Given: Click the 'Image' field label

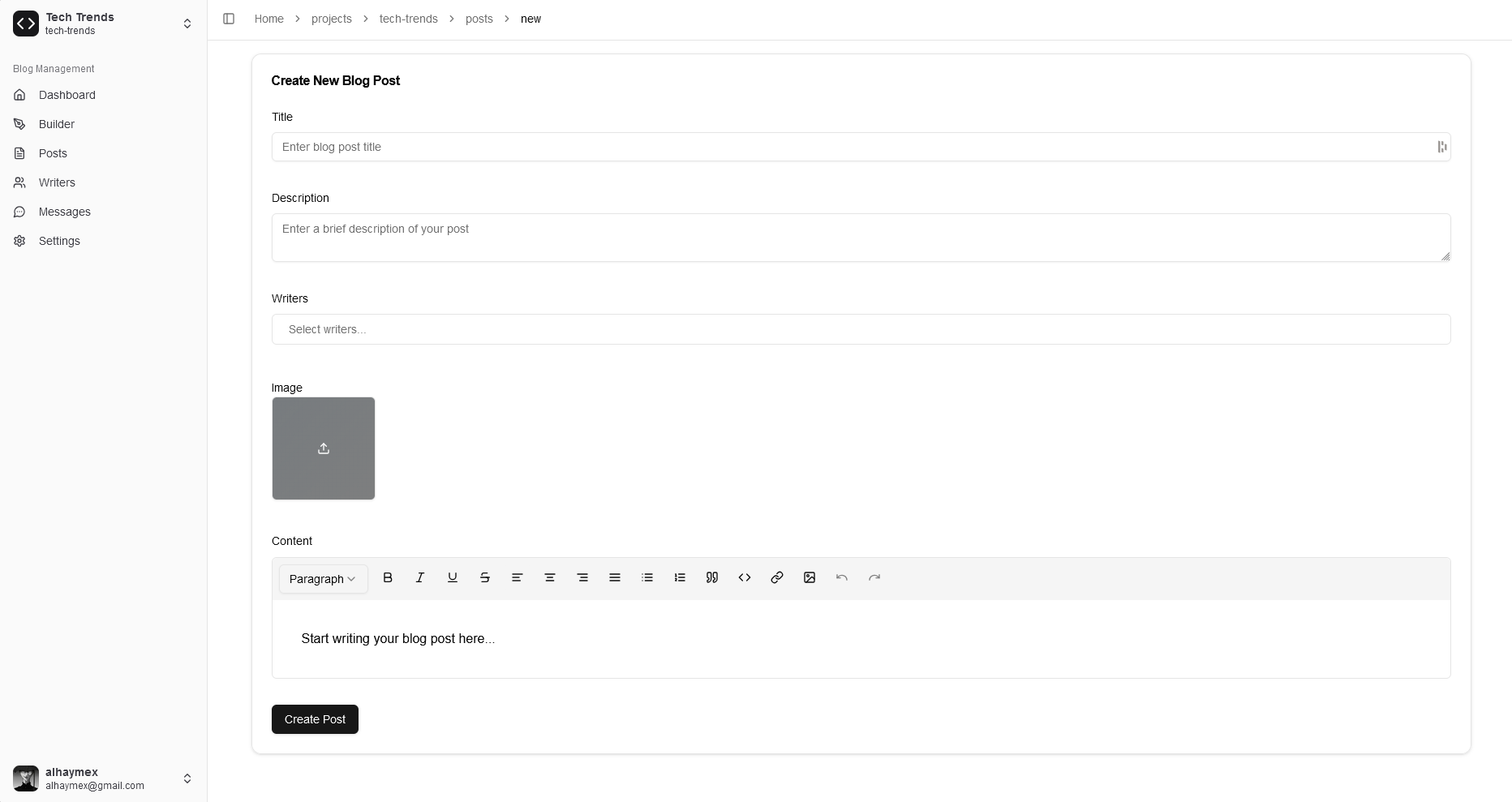Looking at the screenshot, I should (x=287, y=388).
